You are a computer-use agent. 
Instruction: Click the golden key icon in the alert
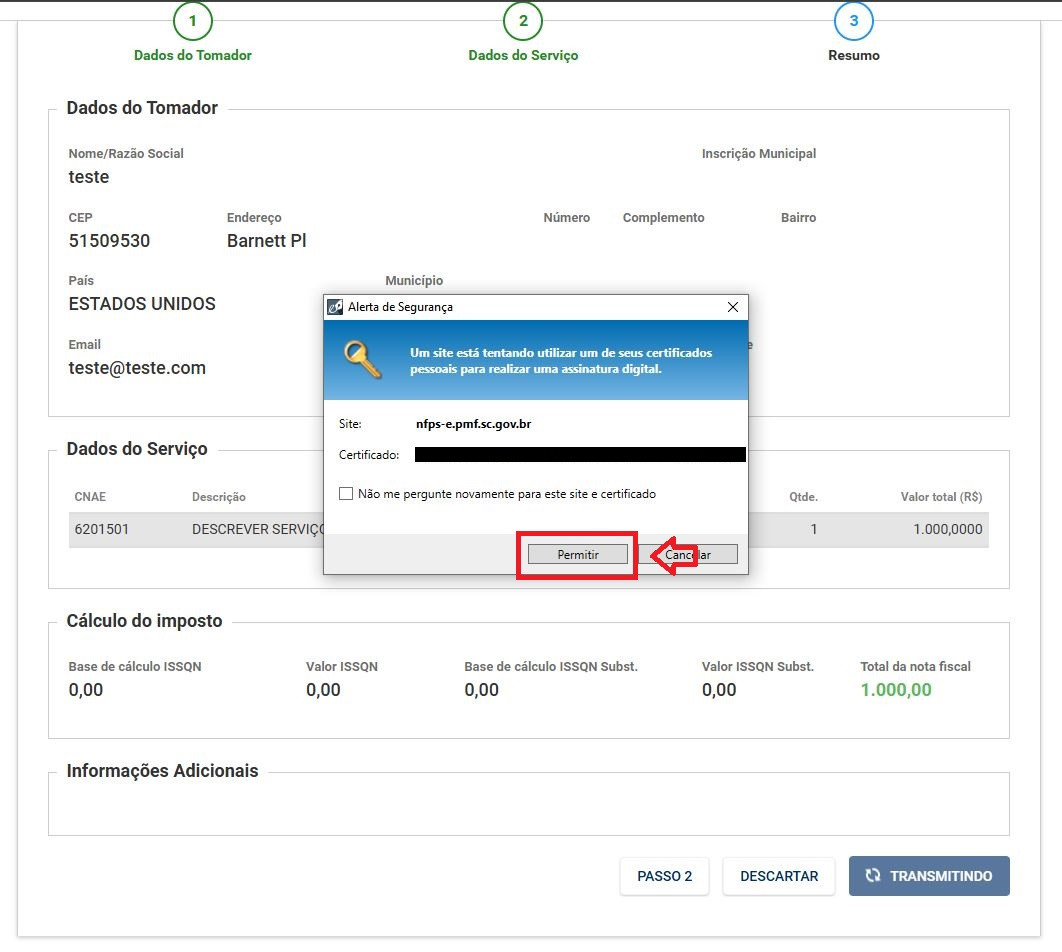coord(361,359)
